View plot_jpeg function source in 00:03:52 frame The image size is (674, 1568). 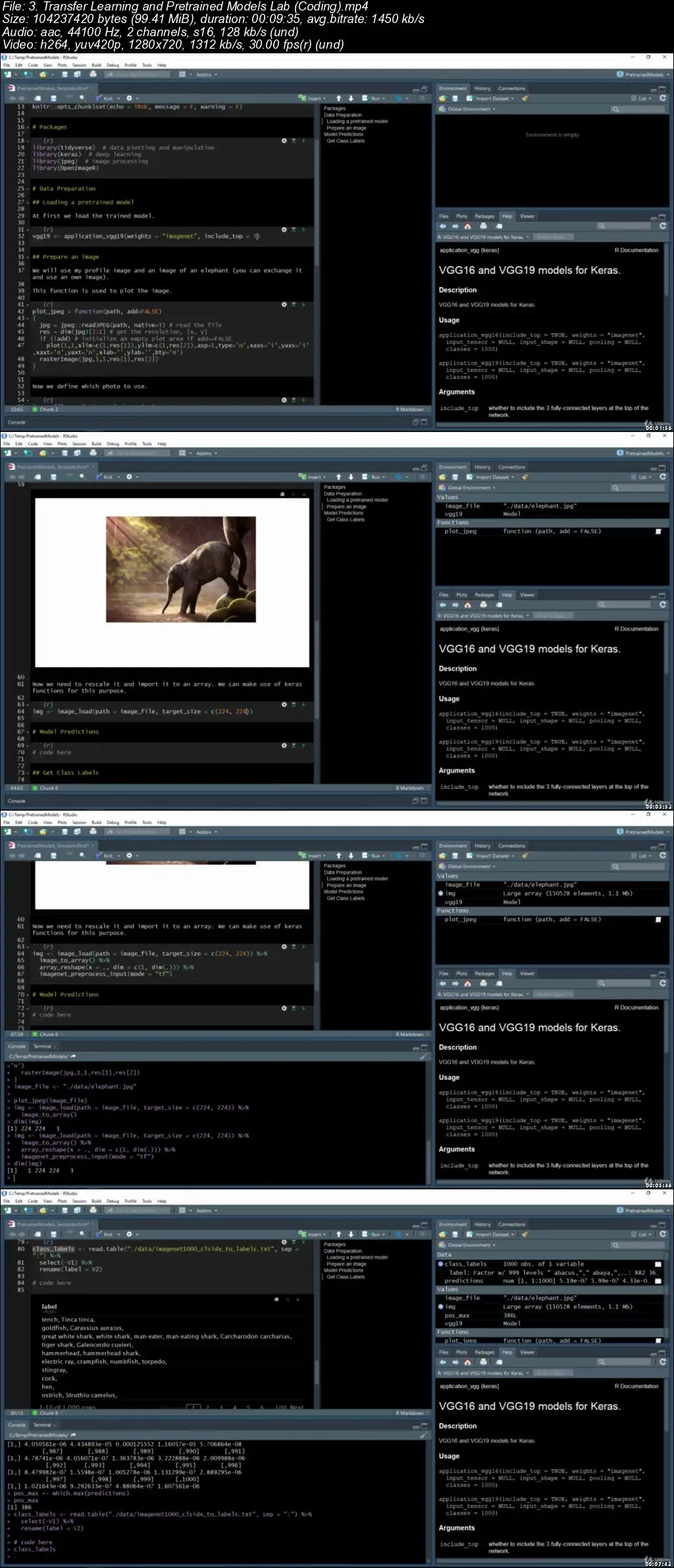coord(658,531)
